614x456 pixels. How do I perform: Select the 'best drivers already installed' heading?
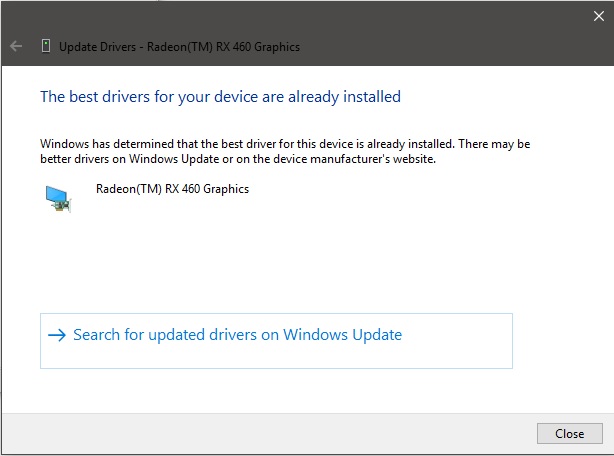coord(220,97)
